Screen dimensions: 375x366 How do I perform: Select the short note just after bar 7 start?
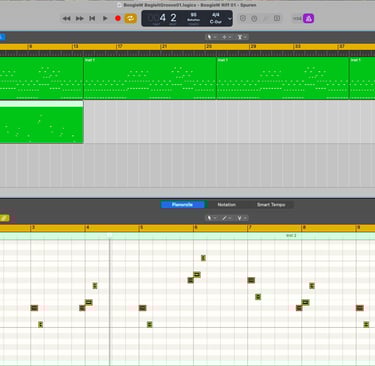pyautogui.click(x=258, y=297)
